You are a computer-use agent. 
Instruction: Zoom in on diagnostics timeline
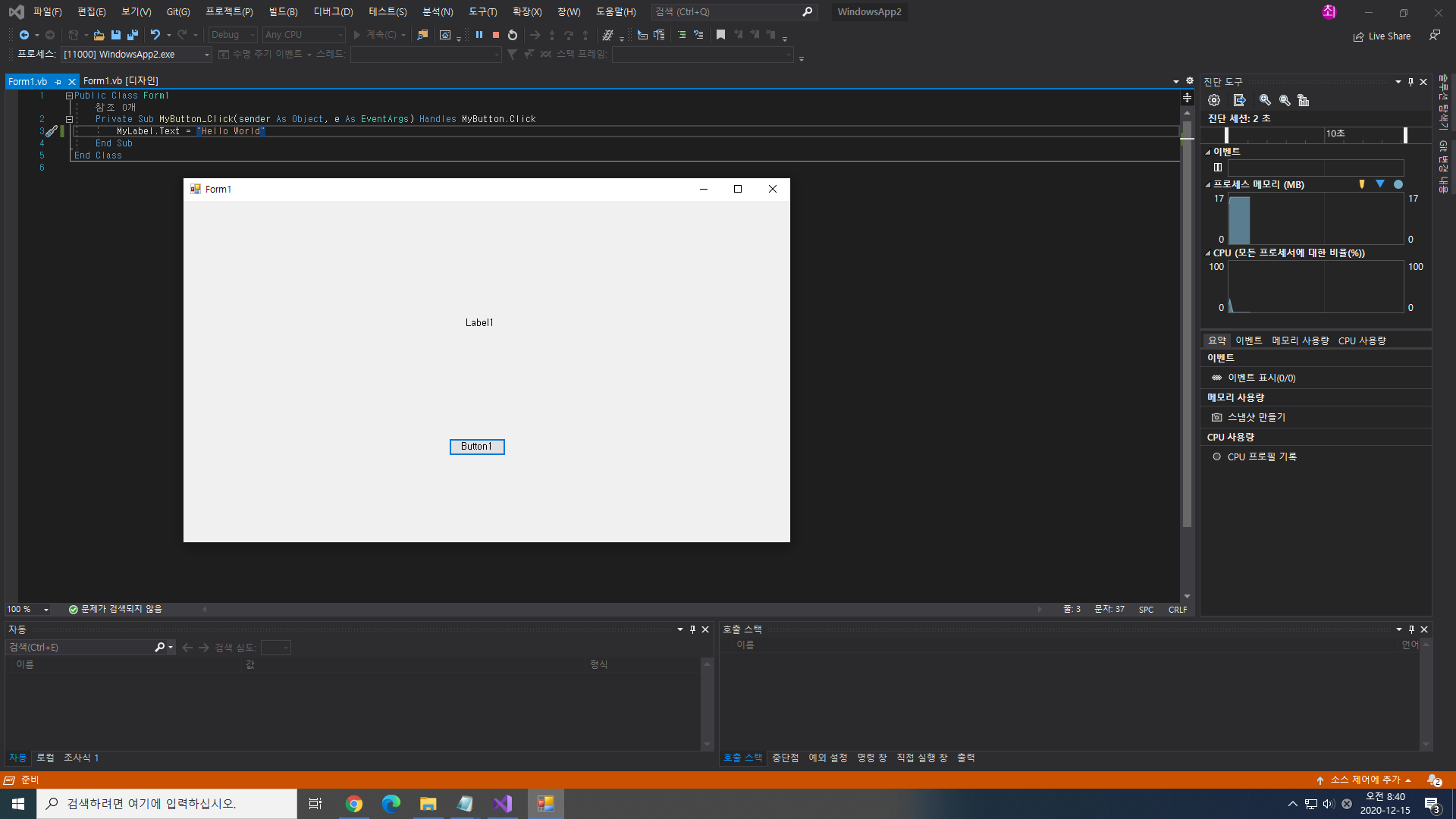(1265, 99)
